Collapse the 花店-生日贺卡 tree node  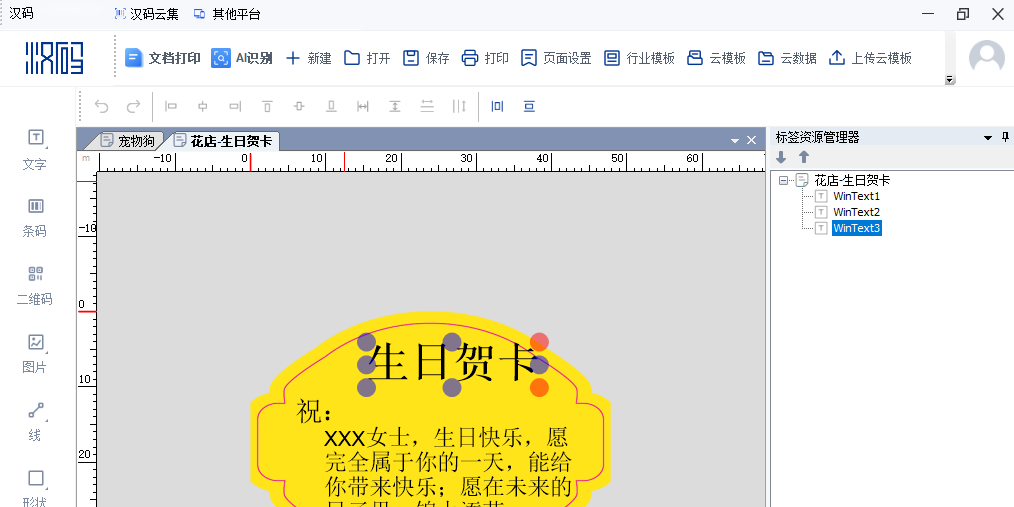pos(783,180)
